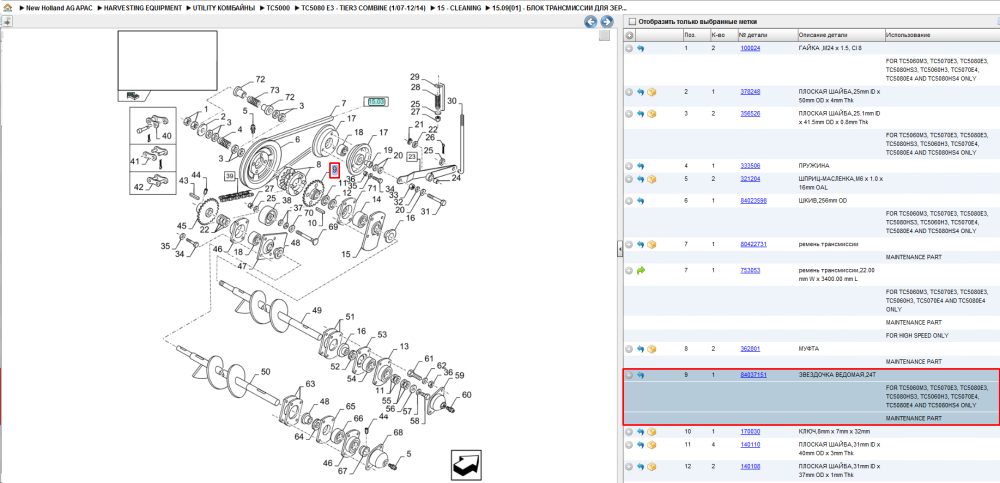Open the 15.03 reference label in diagram
This screenshot has width=1000, height=483.
(377, 101)
